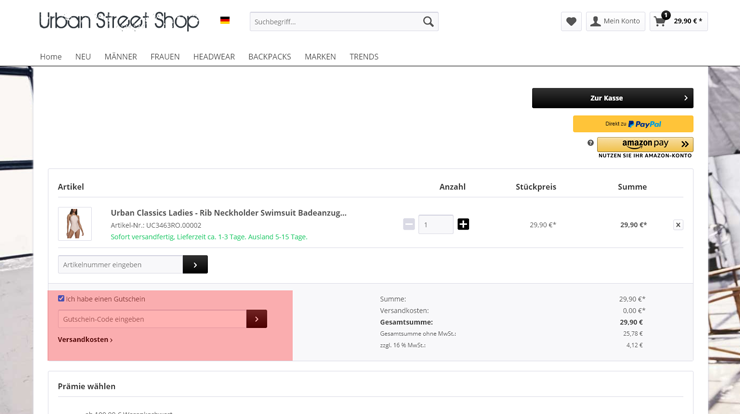The height and width of the screenshot is (414, 740).
Task: Open the swimsuit product thumbnail
Action: tap(75, 224)
